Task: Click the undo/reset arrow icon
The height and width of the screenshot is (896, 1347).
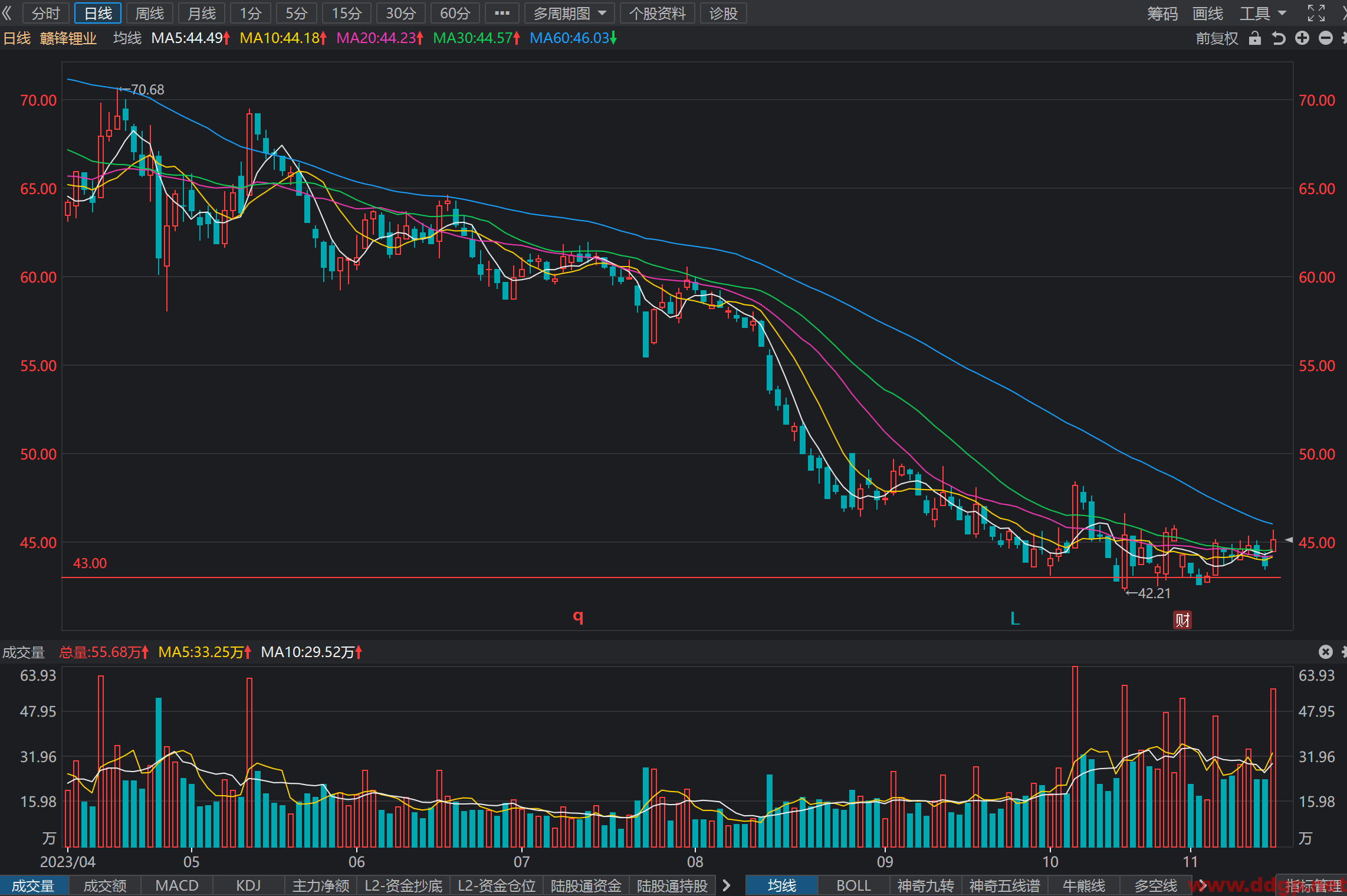Action: click(1279, 38)
